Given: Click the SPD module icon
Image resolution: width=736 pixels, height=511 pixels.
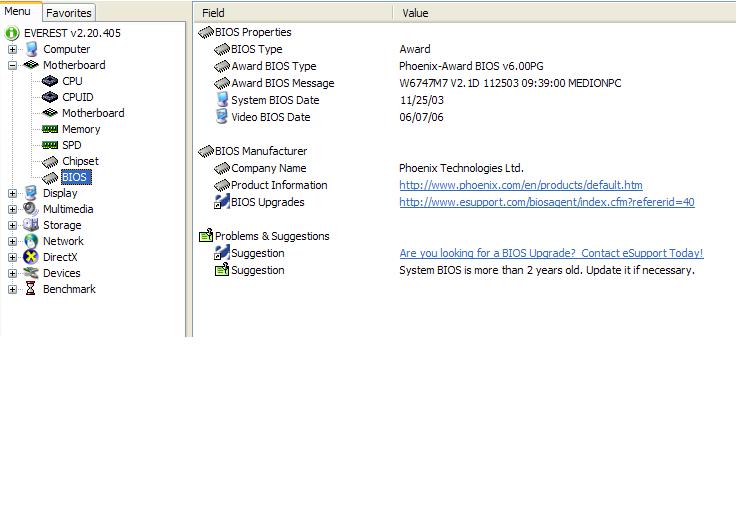Looking at the screenshot, I should (x=50, y=145).
